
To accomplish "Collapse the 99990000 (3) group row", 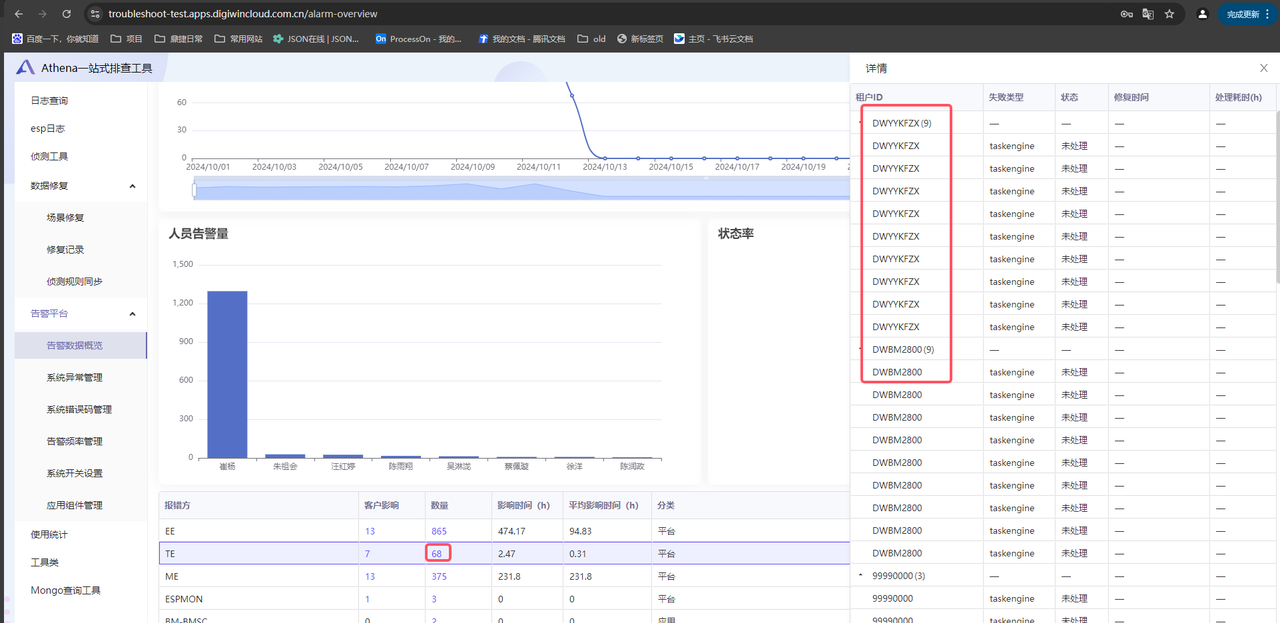I will pyautogui.click(x=861, y=576).
